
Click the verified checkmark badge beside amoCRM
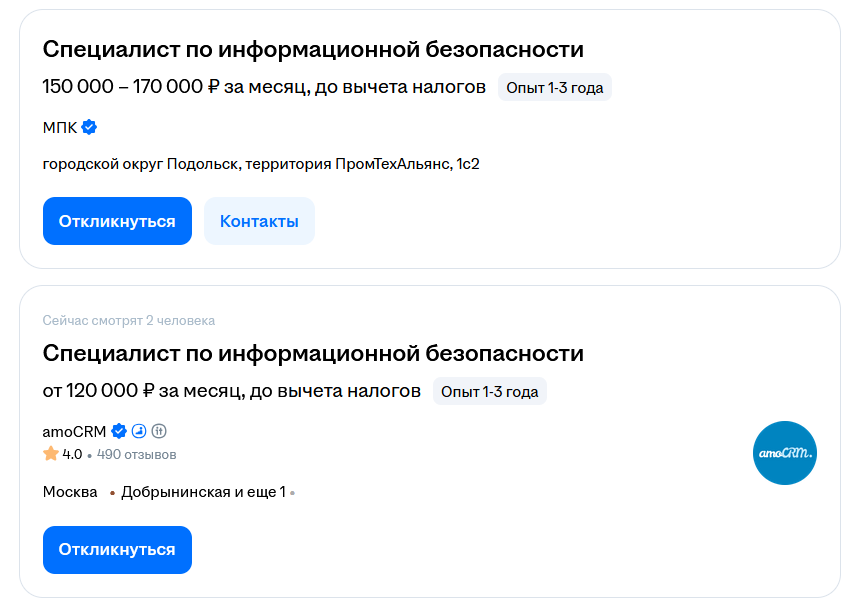(118, 431)
